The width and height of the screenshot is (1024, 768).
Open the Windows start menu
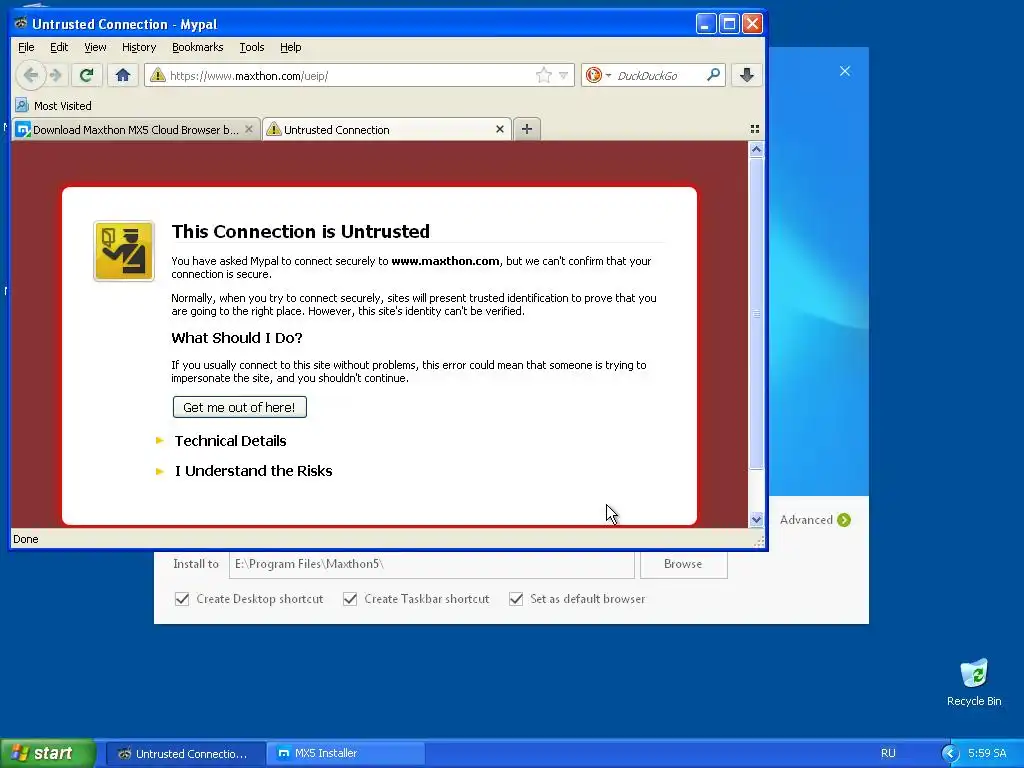pyautogui.click(x=48, y=753)
